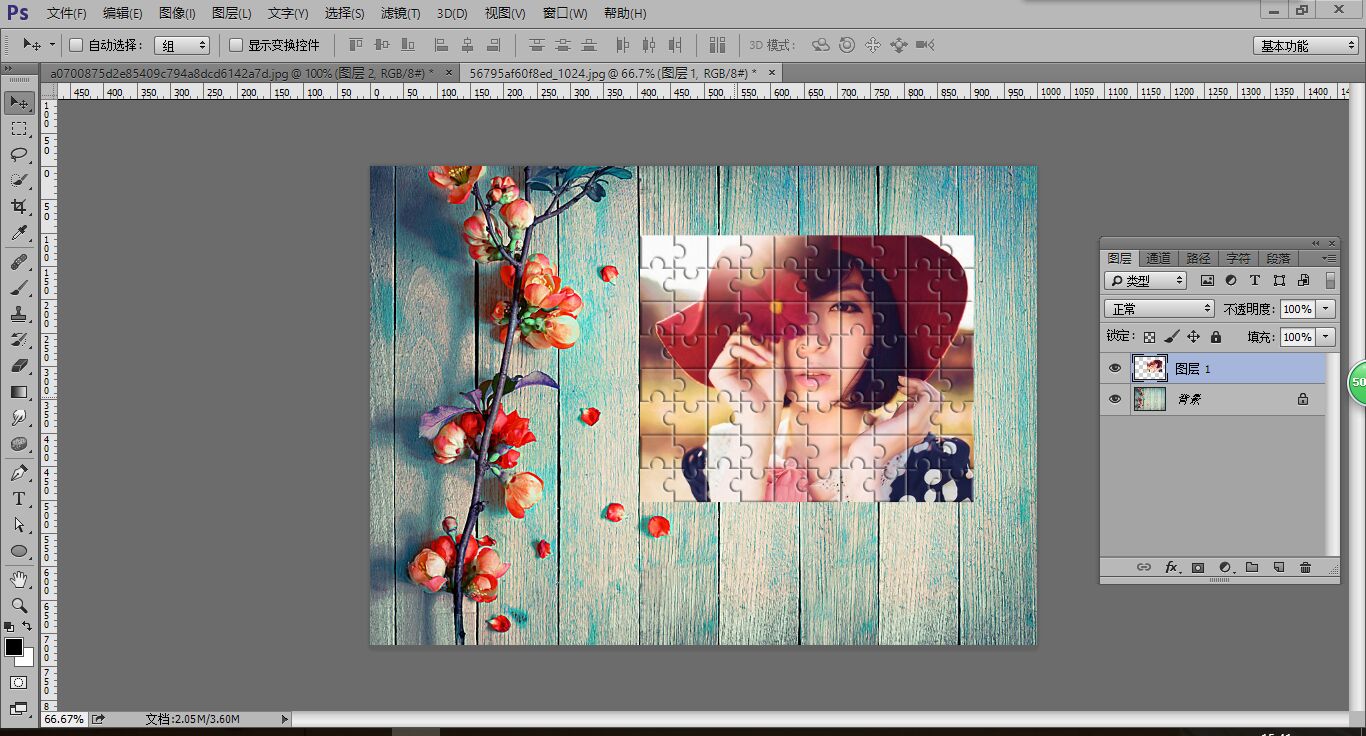Select the Pen tool
The width and height of the screenshot is (1366, 736).
pos(19,472)
